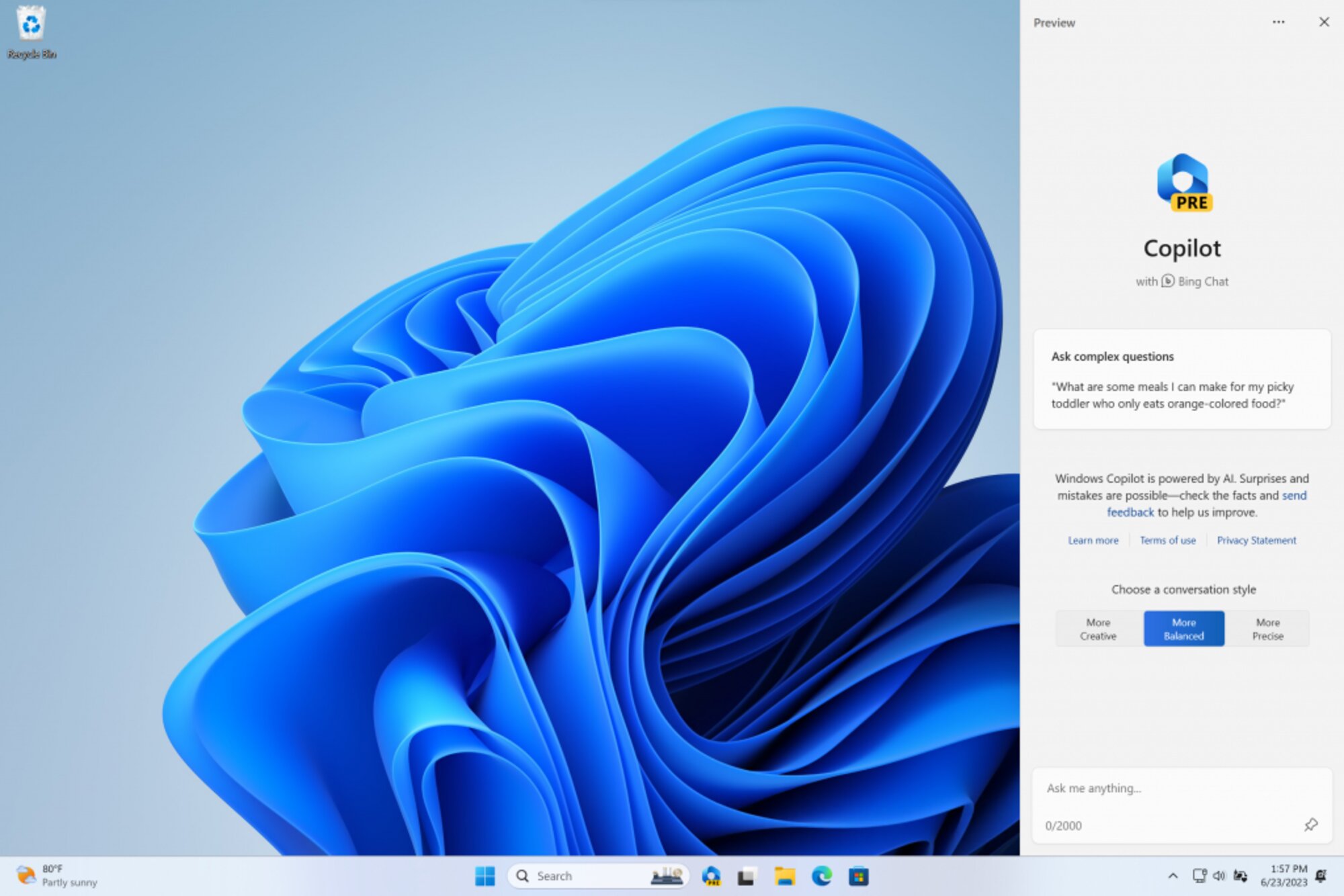The image size is (1344, 896).
Task: Select More Creative conversation style
Action: pos(1097,628)
